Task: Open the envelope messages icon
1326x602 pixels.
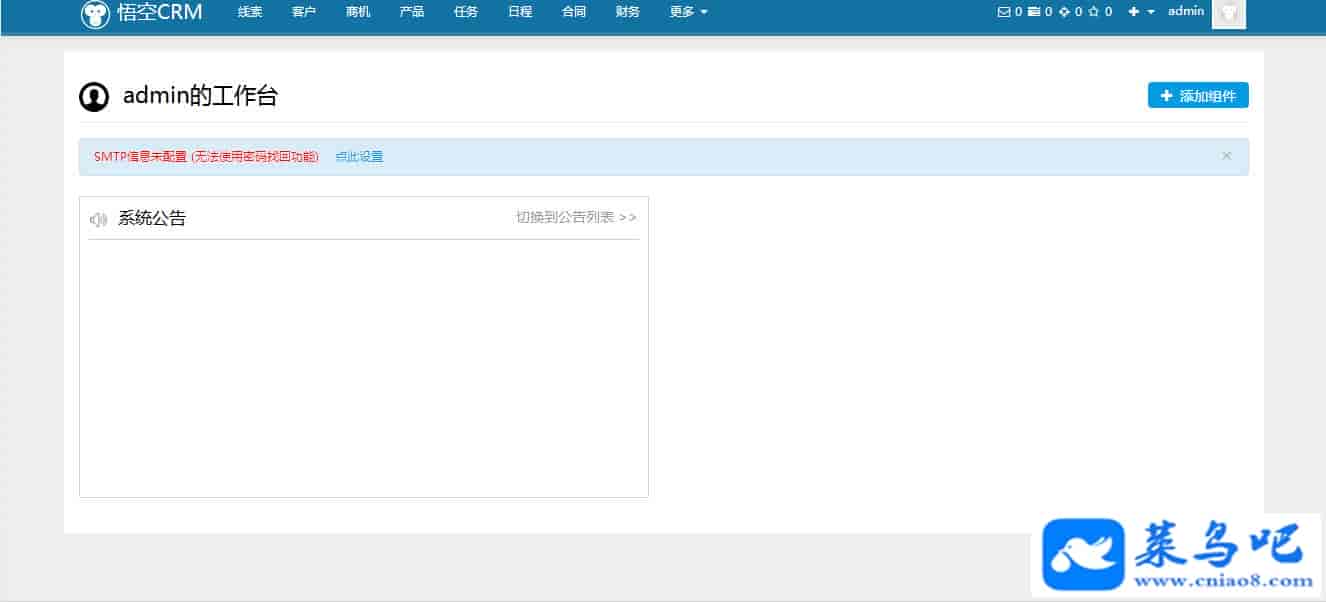Action: [x=1004, y=12]
